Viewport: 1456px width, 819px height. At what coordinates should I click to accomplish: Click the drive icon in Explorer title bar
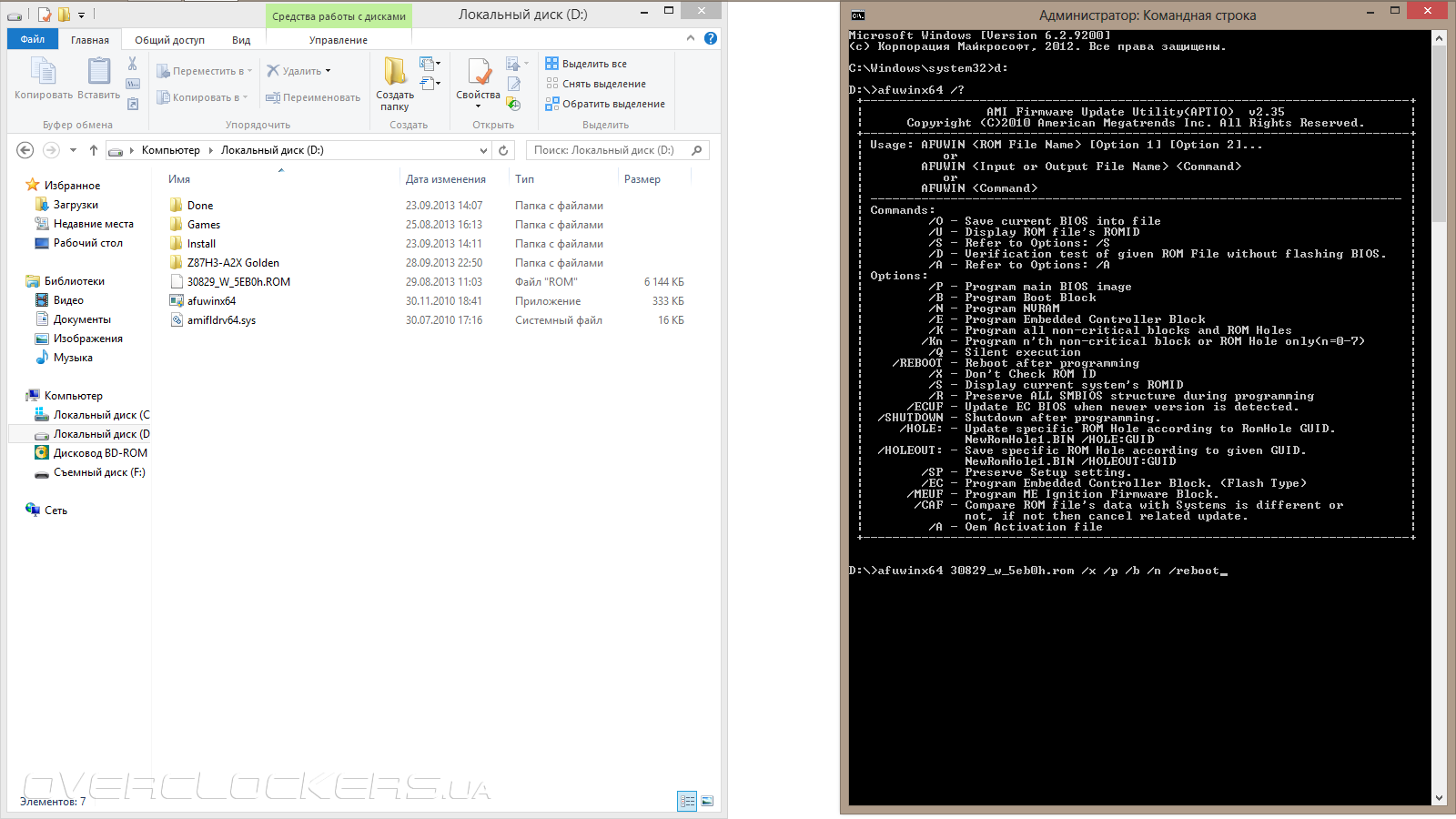15,15
